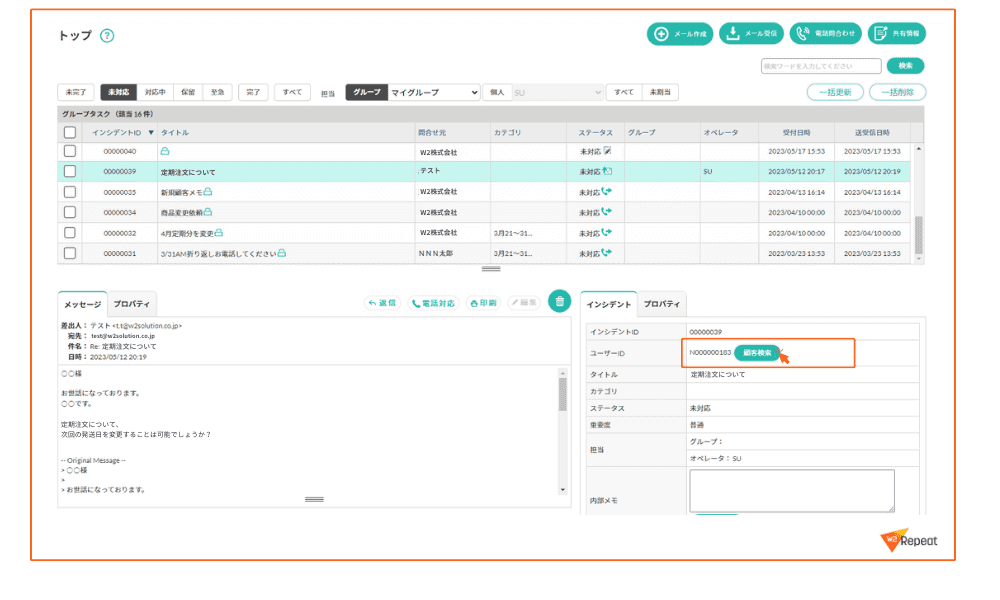Select checkbox for incident 00000031
Viewport: 1000px width, 600px height.
[70, 253]
